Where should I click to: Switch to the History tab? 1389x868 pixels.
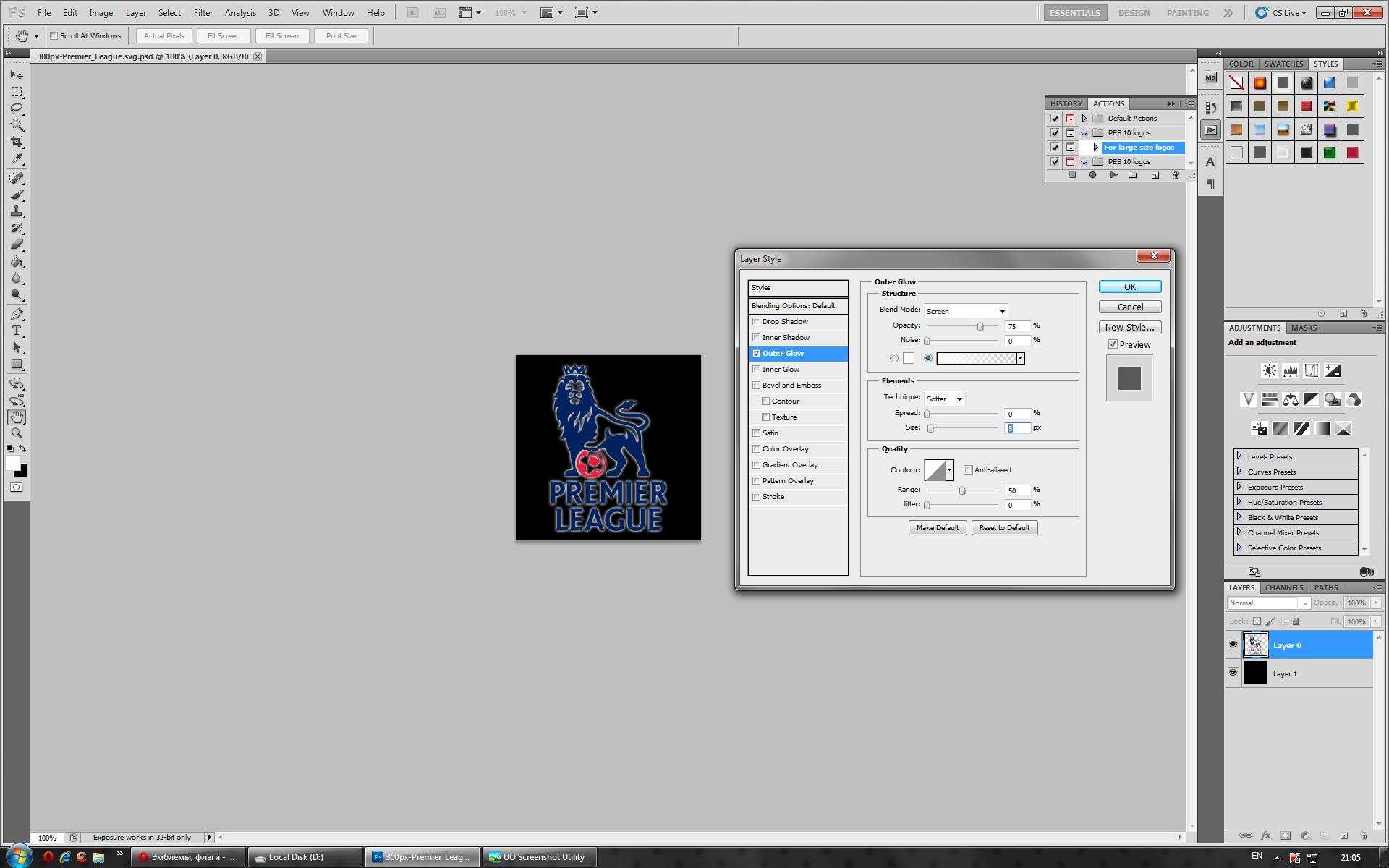pos(1066,104)
